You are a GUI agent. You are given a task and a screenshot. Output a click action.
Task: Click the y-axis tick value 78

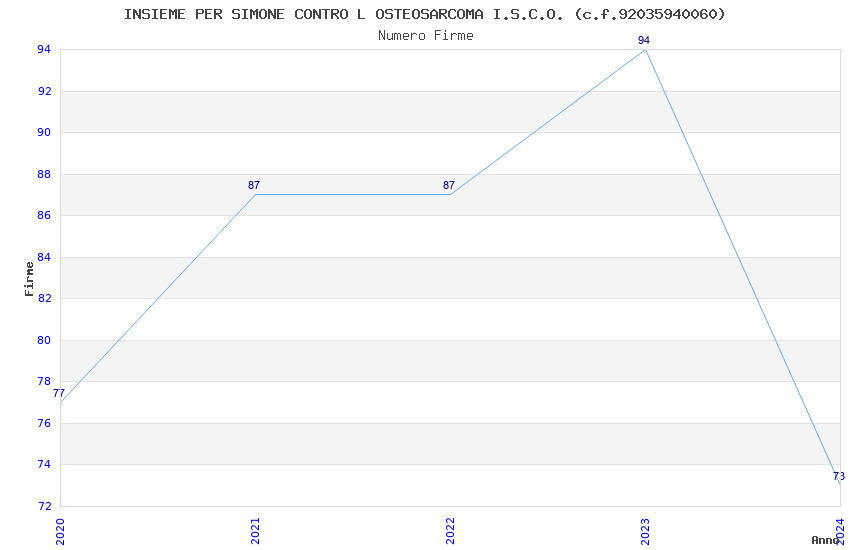[x=44, y=381]
